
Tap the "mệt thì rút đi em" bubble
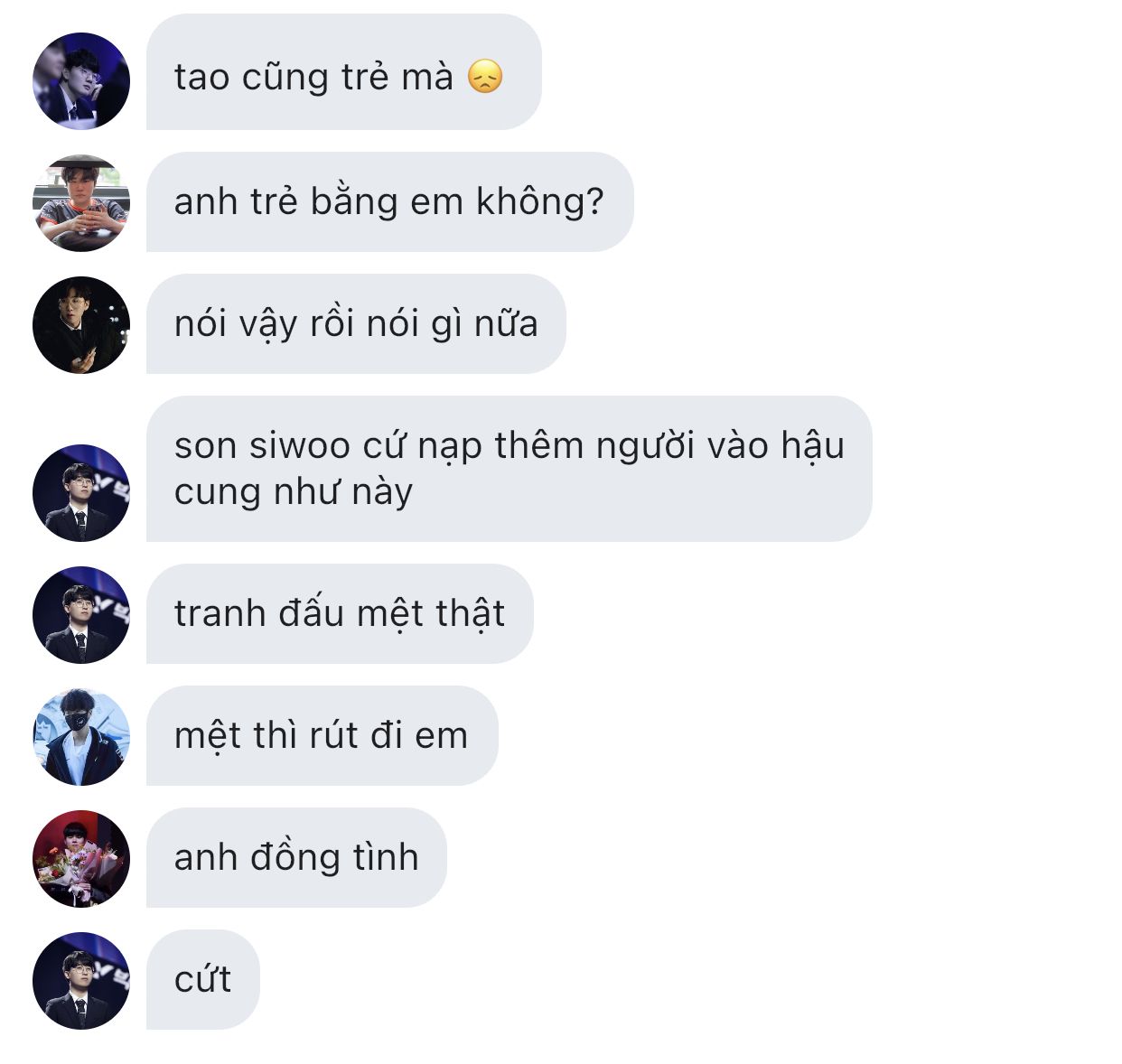[322, 735]
